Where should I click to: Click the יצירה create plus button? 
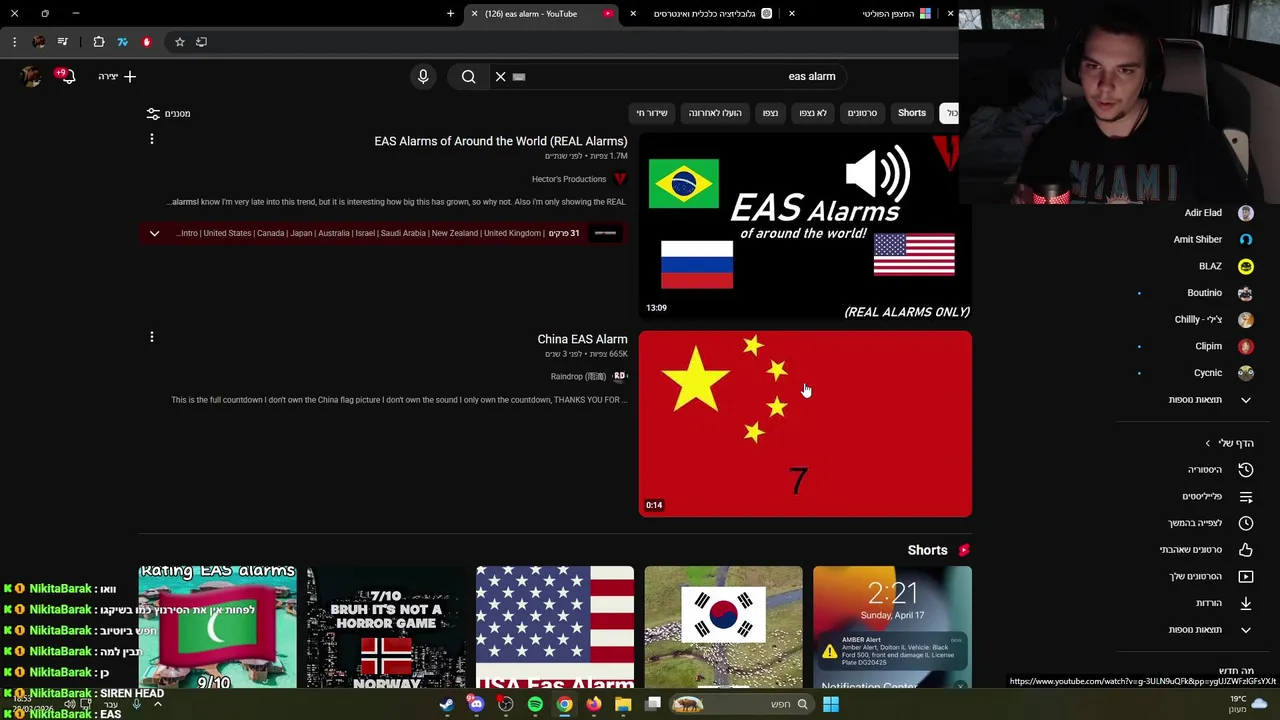(x=117, y=76)
